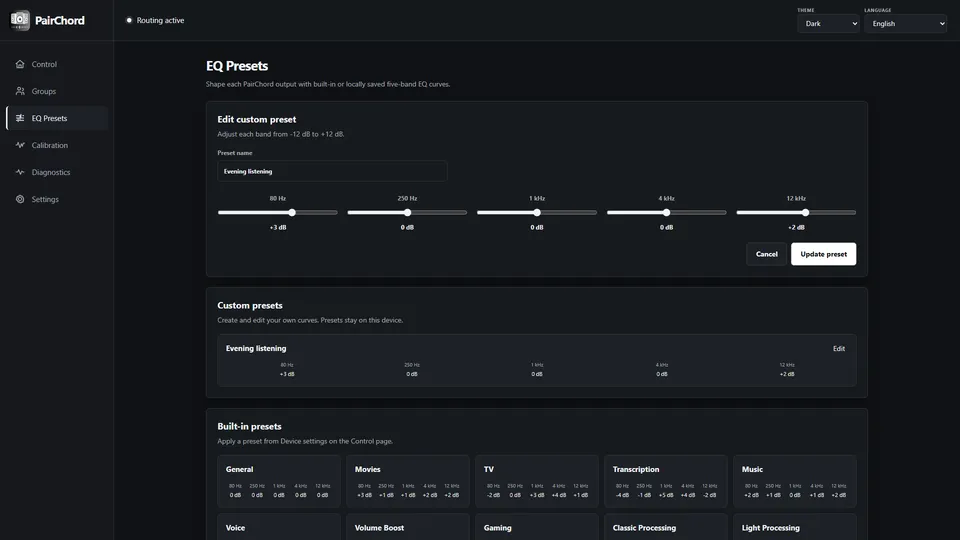Adjust the 80 Hz band slider

click(x=277, y=212)
